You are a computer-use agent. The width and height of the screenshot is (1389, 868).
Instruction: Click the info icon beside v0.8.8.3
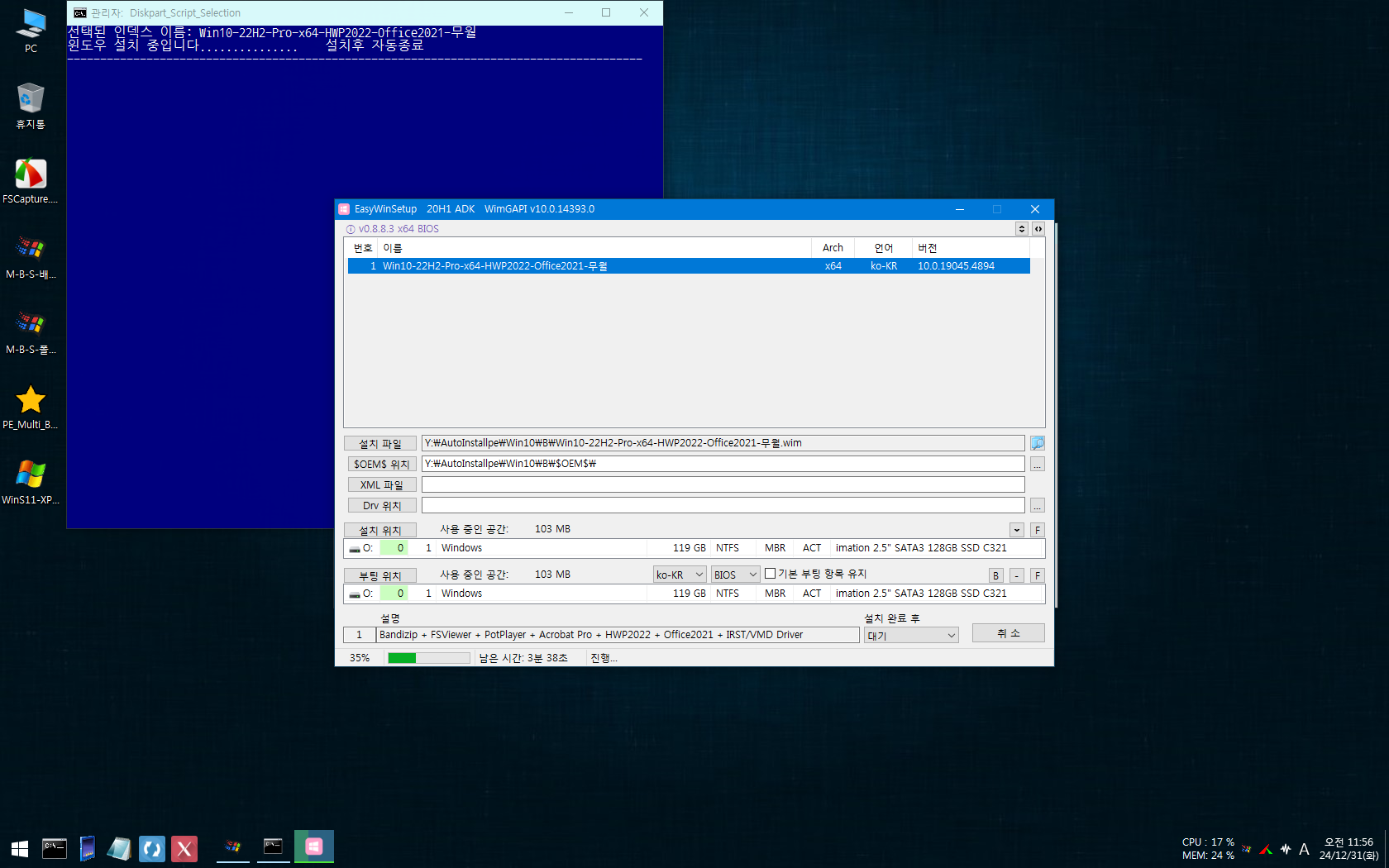(351, 230)
